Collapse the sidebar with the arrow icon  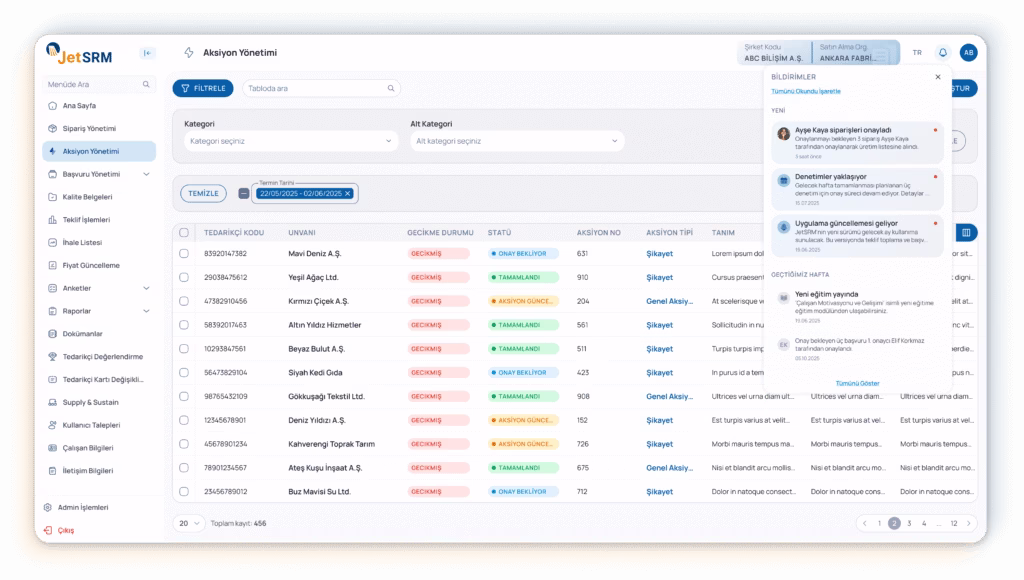click(148, 53)
